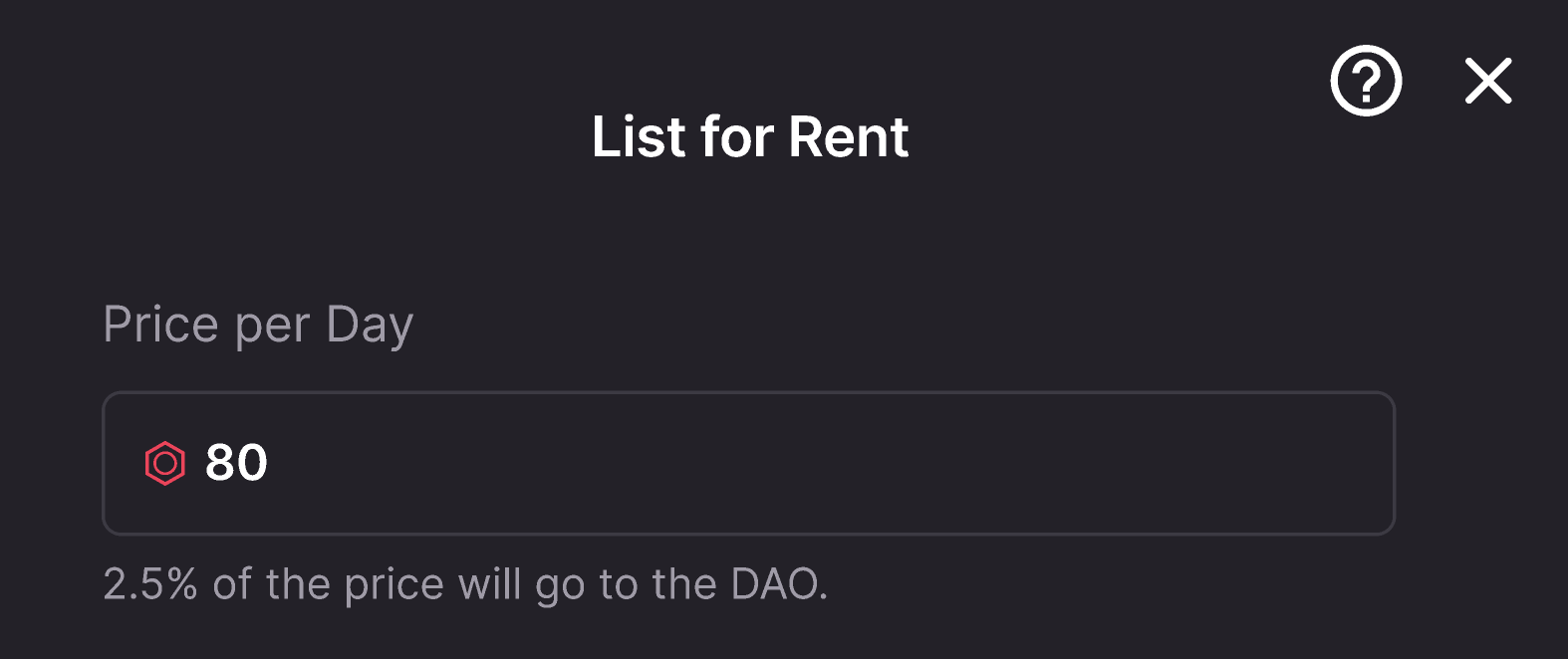
Task: Click the 2.5% DAO fee note
Action: 465,584
